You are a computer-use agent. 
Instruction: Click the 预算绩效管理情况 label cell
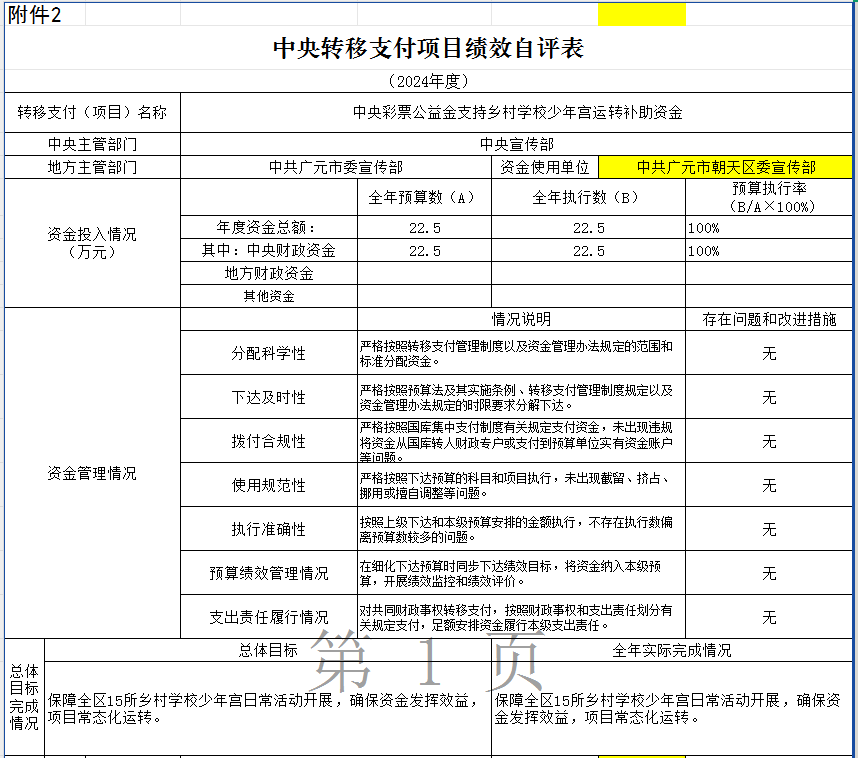pyautogui.click(x=268, y=573)
